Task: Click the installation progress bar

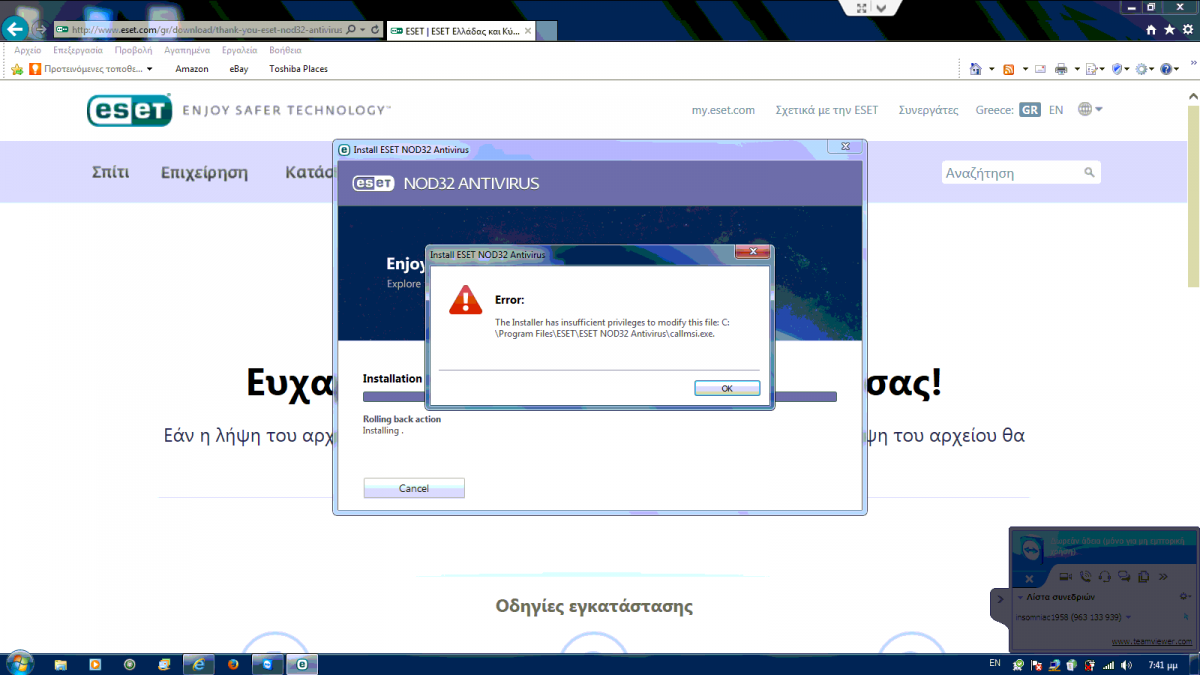Action: click(x=599, y=397)
